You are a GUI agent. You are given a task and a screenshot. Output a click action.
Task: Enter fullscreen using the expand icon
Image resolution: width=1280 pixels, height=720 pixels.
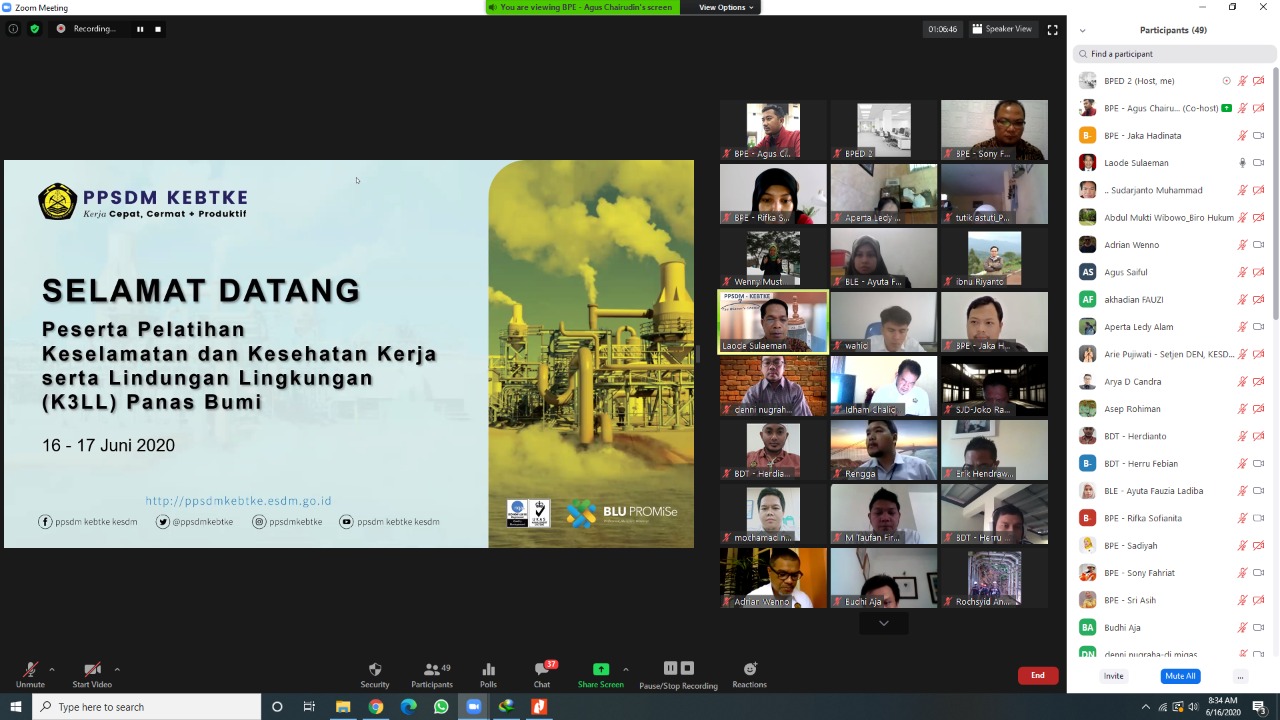click(1052, 29)
